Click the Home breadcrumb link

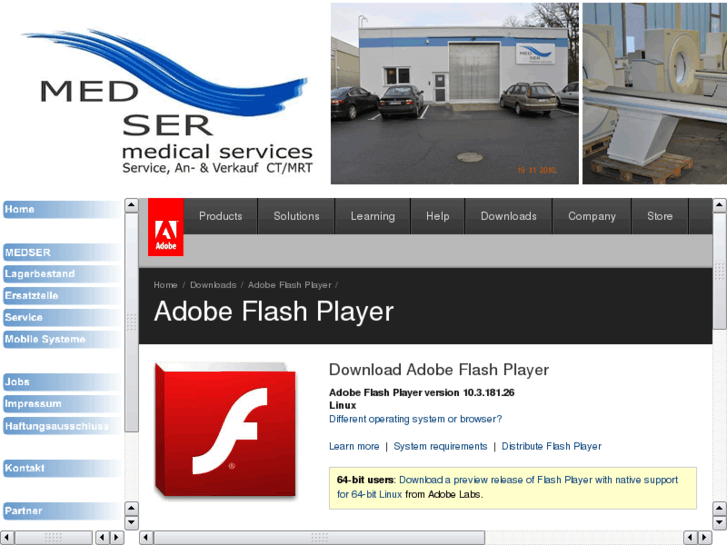166,285
